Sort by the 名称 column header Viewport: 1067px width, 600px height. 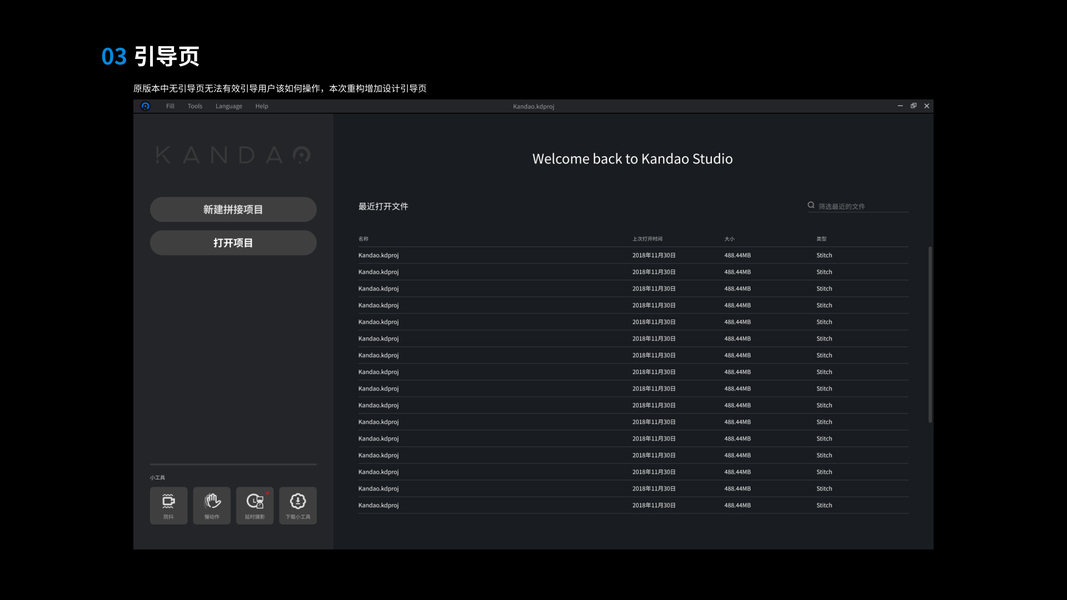coord(363,239)
